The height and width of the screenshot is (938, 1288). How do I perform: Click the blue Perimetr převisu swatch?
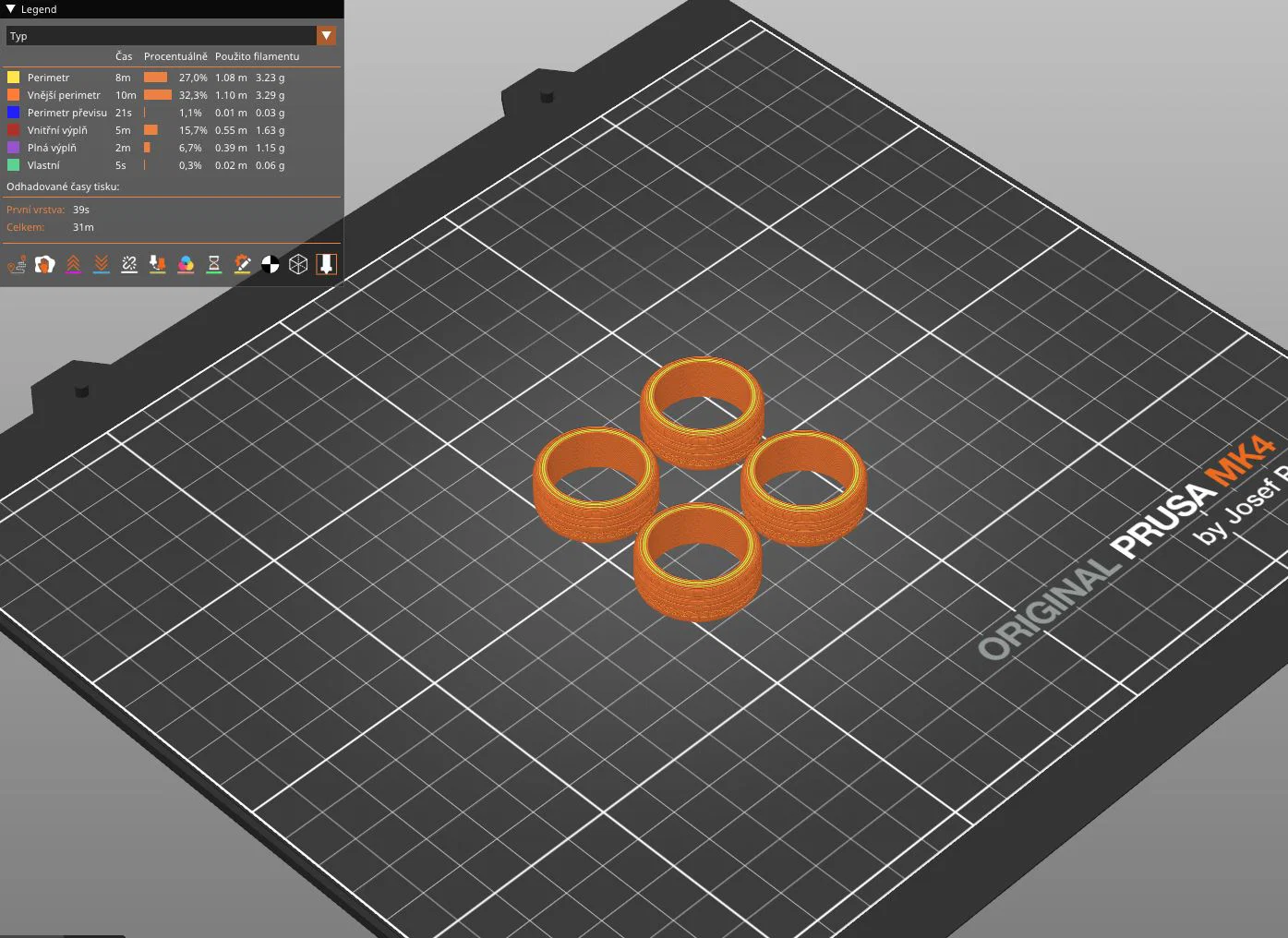coord(13,113)
